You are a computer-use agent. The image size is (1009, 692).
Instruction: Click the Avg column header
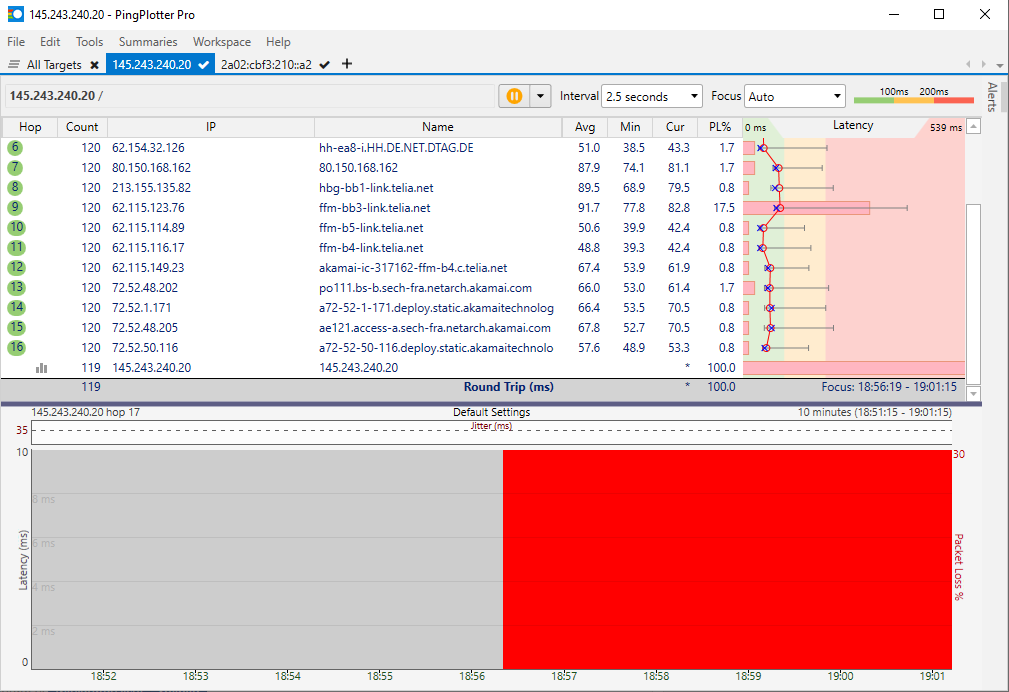pyautogui.click(x=585, y=127)
